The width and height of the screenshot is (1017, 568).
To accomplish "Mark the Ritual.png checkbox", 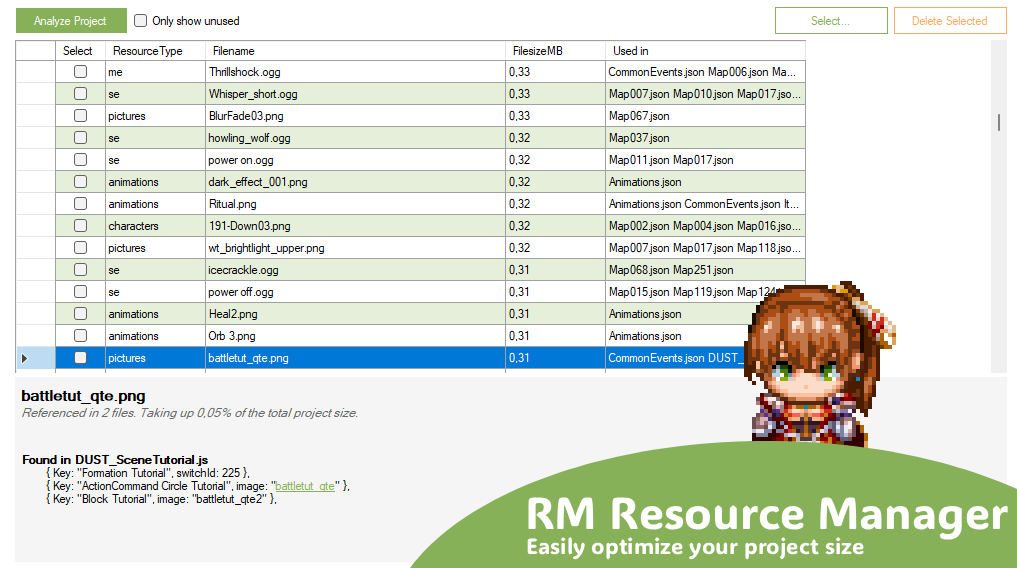I will [x=80, y=204].
